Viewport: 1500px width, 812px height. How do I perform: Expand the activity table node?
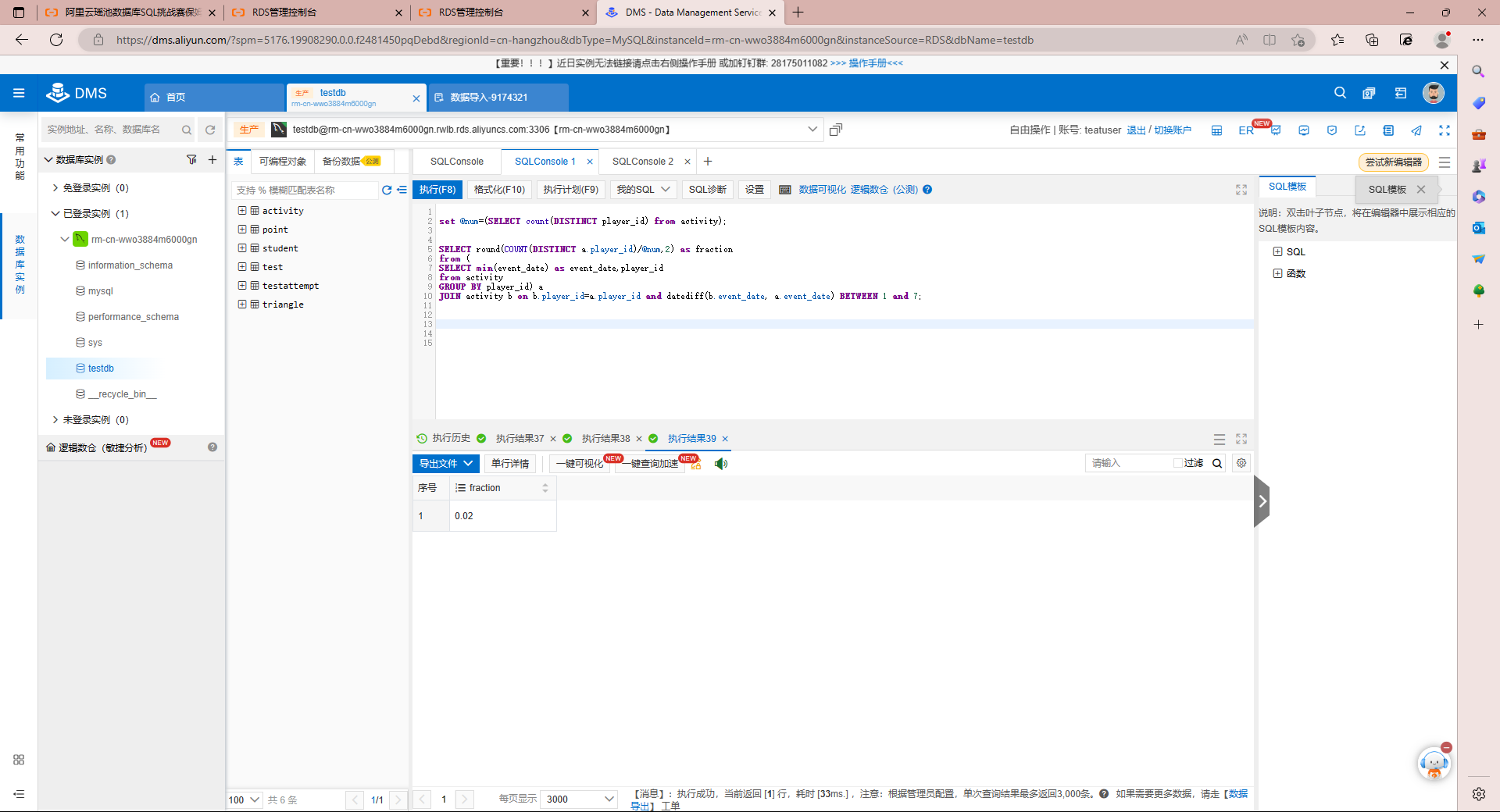(x=242, y=211)
